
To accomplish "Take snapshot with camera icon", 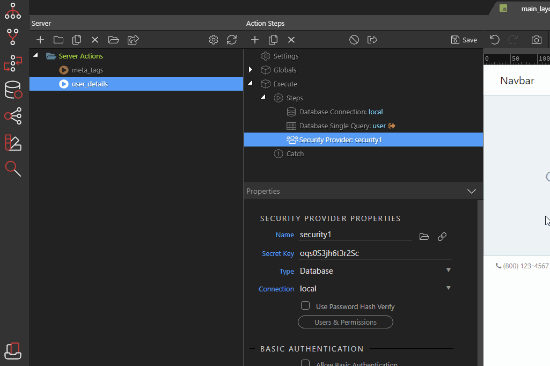I will (x=536, y=40).
